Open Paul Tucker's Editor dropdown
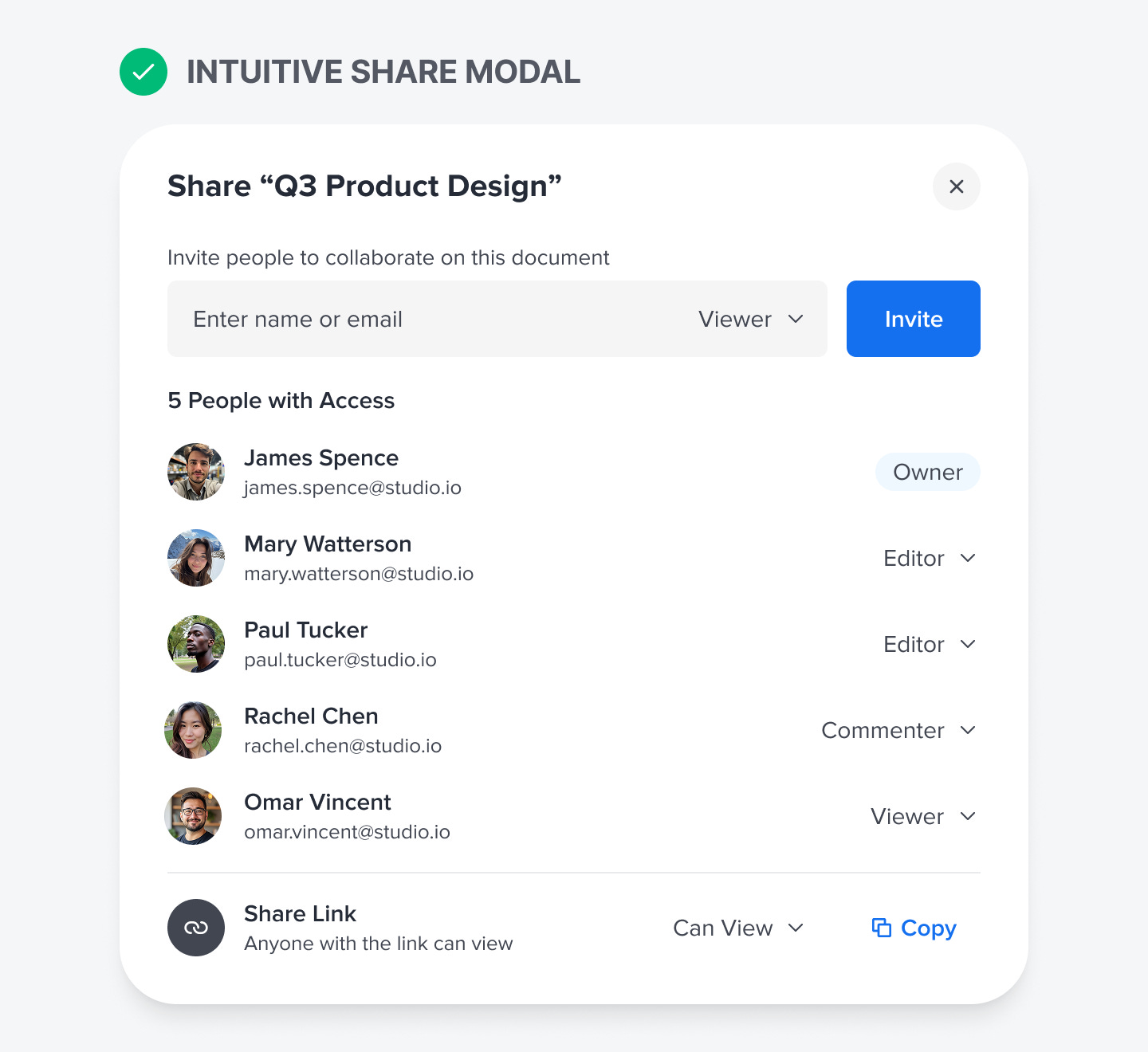Screen dimensions: 1148x1052 click(930, 644)
